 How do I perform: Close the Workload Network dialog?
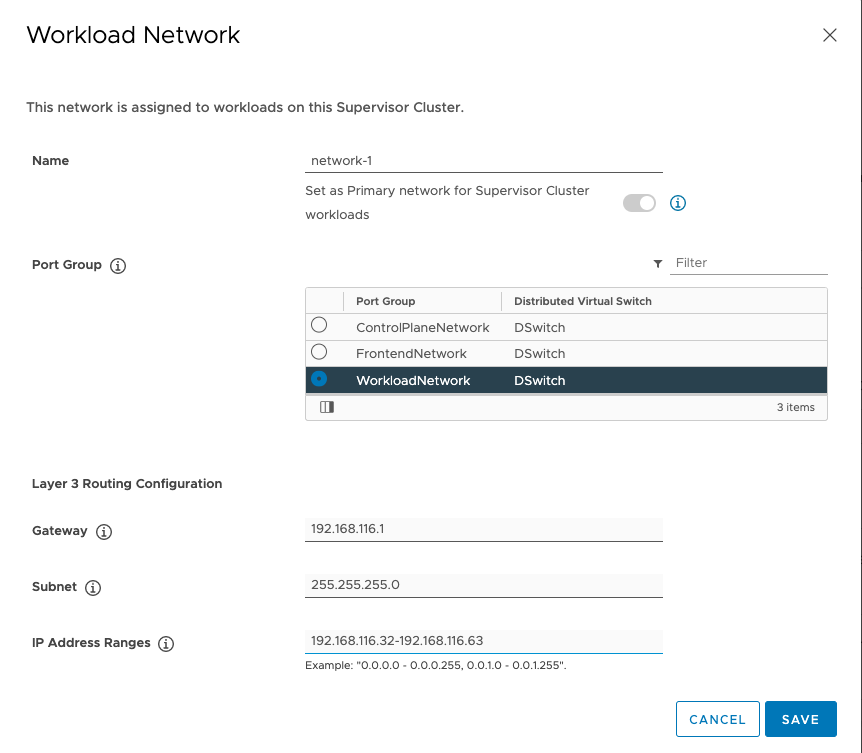click(x=829, y=35)
